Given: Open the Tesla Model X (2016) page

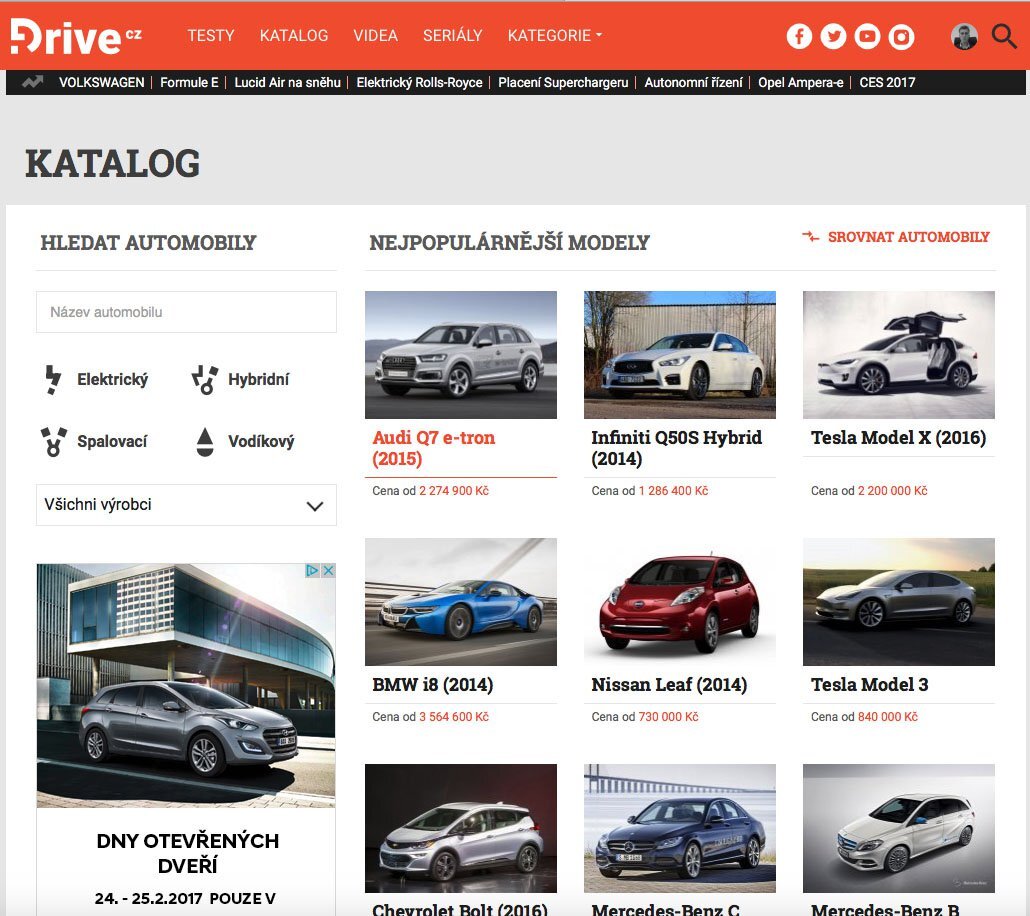Looking at the screenshot, I should click(897, 438).
